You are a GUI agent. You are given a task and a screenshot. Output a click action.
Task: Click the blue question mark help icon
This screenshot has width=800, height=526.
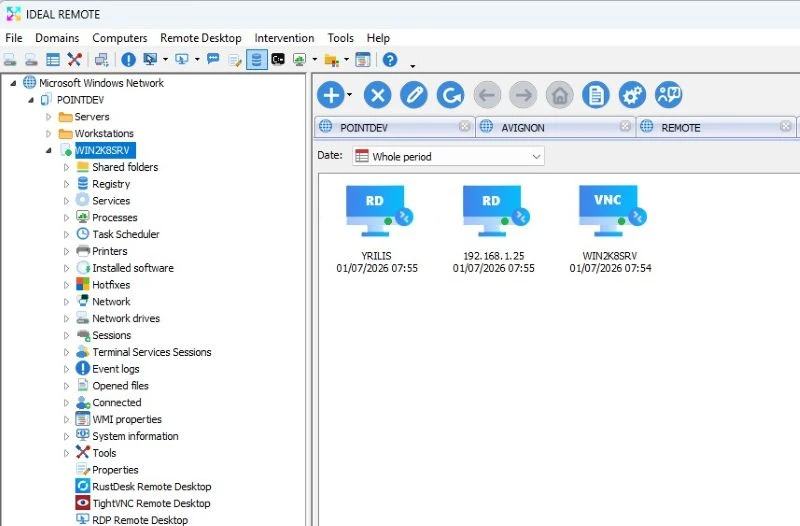[x=390, y=60]
